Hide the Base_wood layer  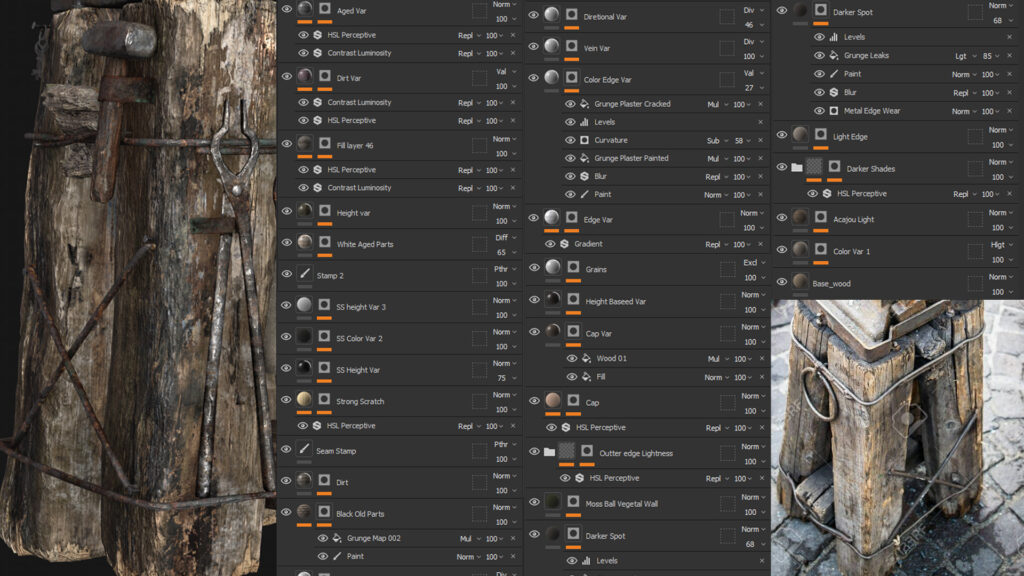[x=783, y=283]
